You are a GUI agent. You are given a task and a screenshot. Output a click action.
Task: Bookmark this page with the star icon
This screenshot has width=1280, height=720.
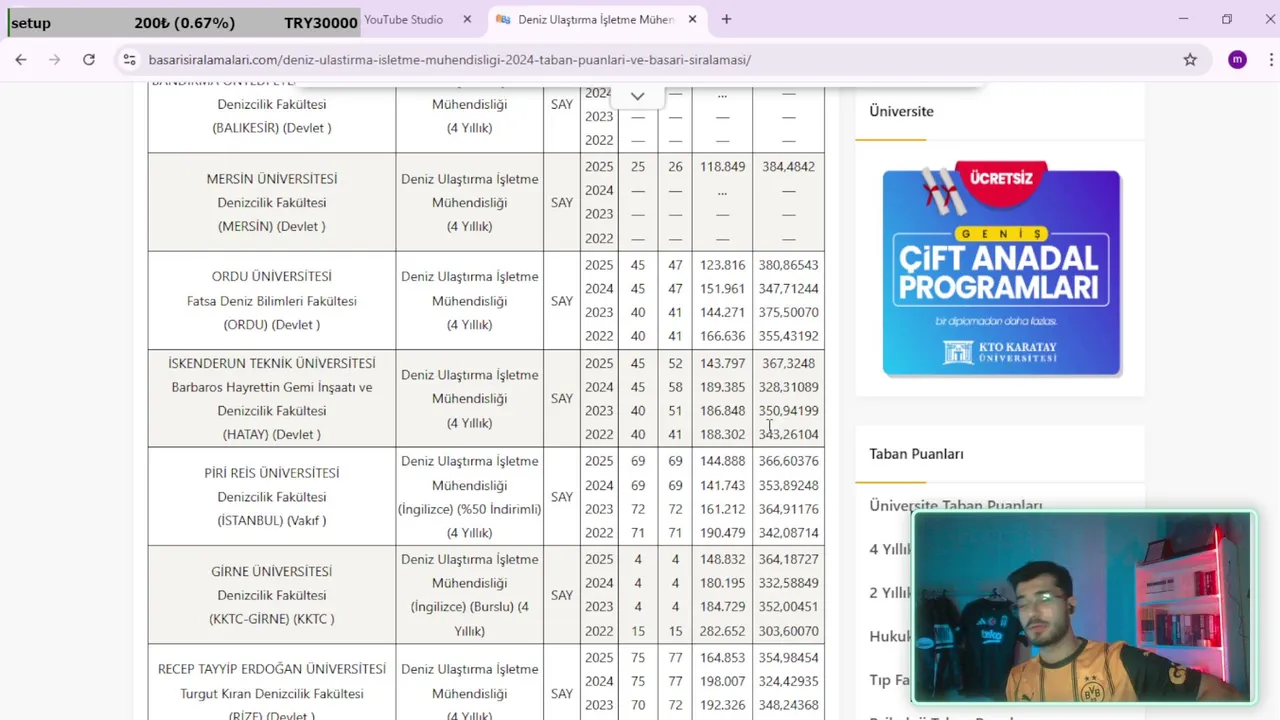click(x=1190, y=60)
